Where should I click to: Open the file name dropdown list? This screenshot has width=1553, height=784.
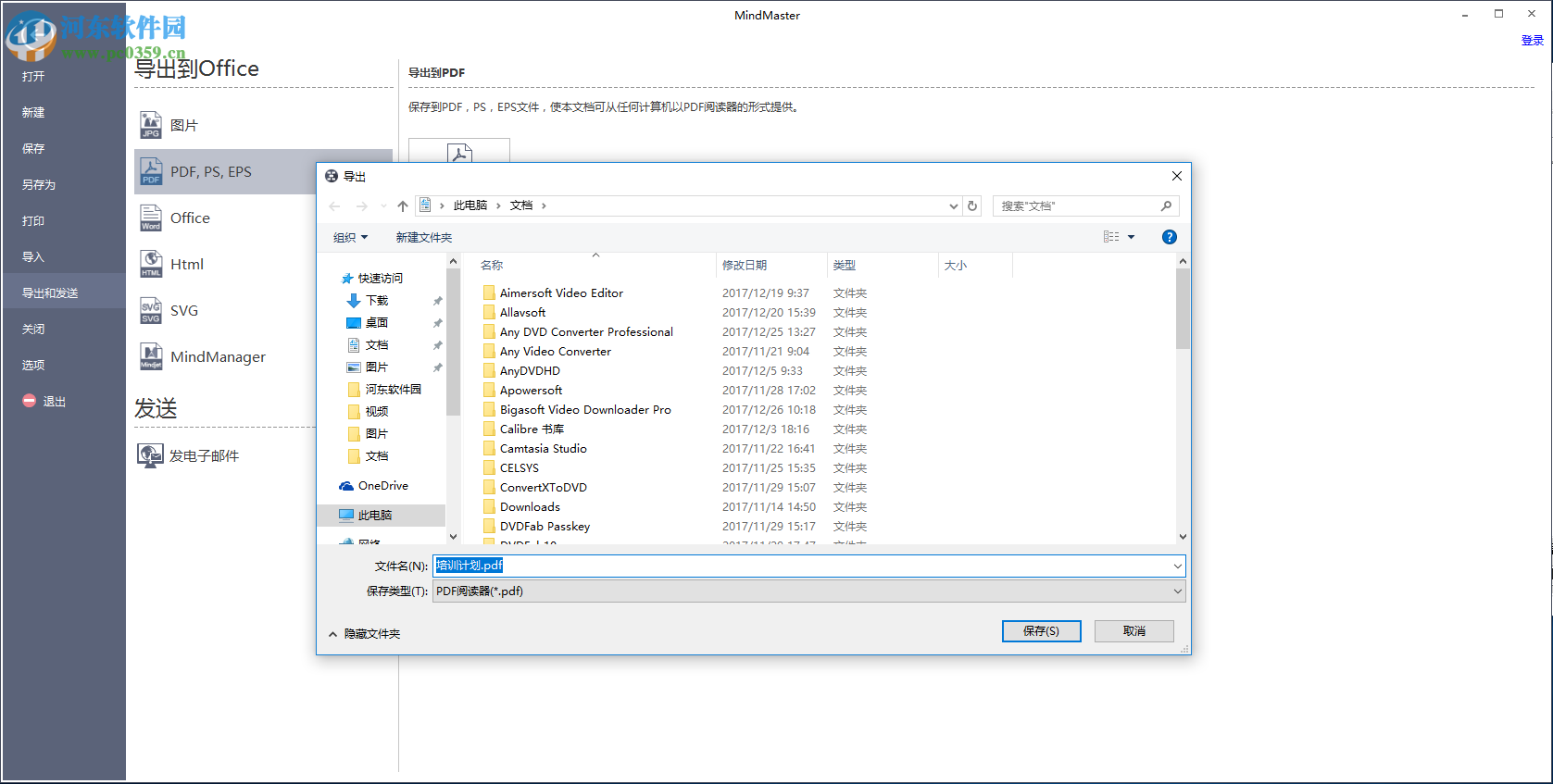coord(1177,566)
